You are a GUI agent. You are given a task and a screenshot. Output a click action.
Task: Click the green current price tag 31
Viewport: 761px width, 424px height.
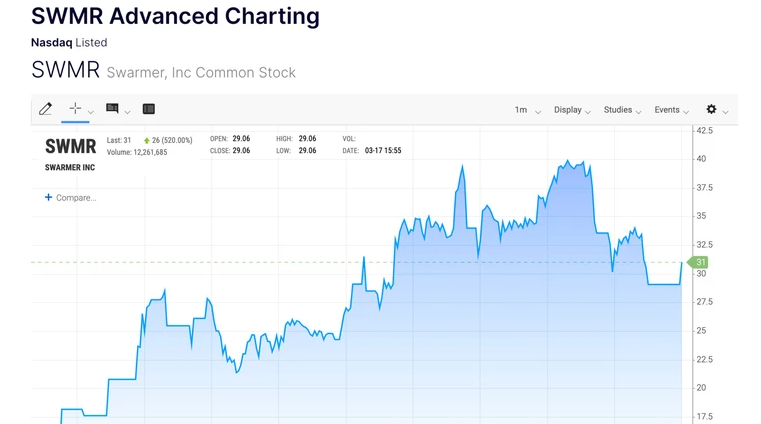click(700, 262)
